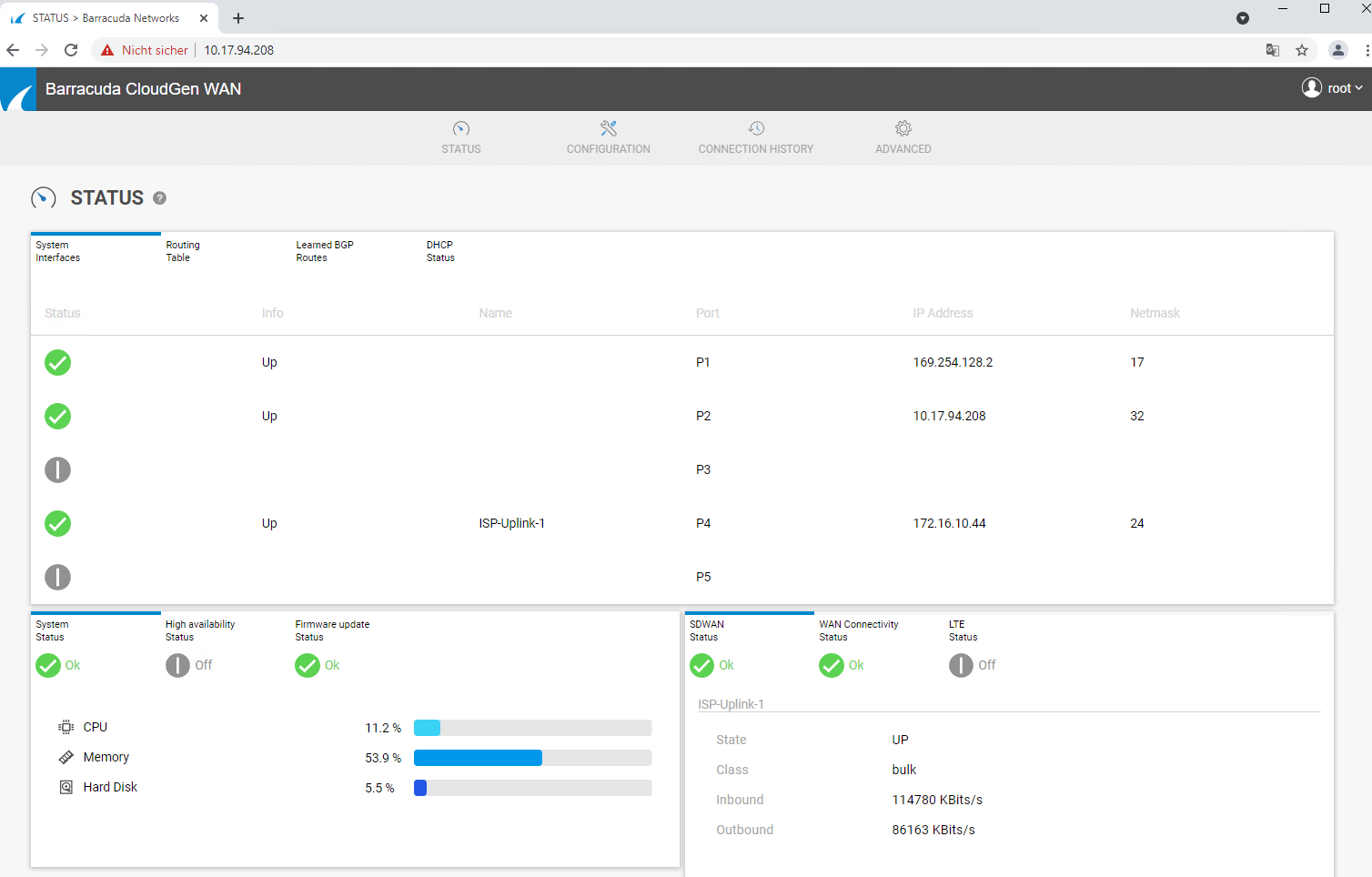Reload the page

click(x=71, y=50)
